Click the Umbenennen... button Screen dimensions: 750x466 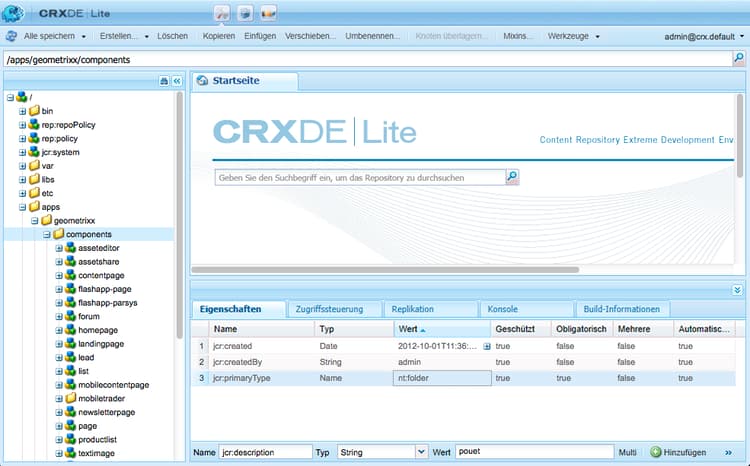[372, 36]
